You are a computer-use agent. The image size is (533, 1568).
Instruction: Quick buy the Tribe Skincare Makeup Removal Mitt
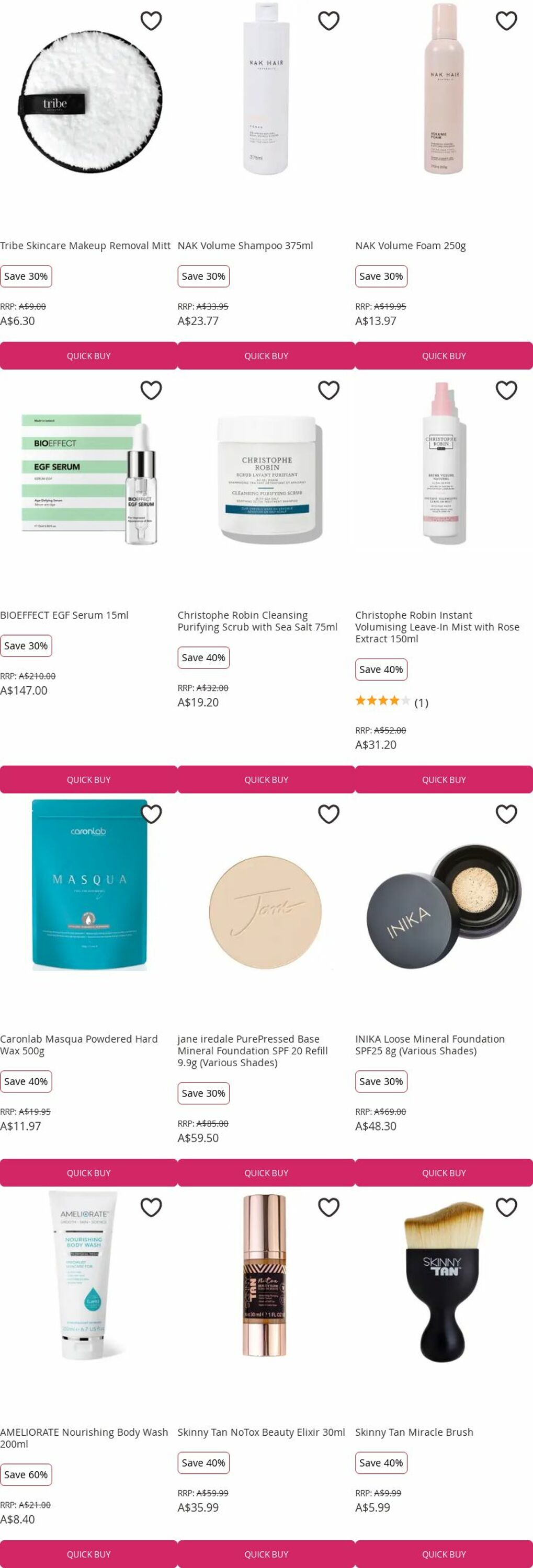click(x=89, y=355)
